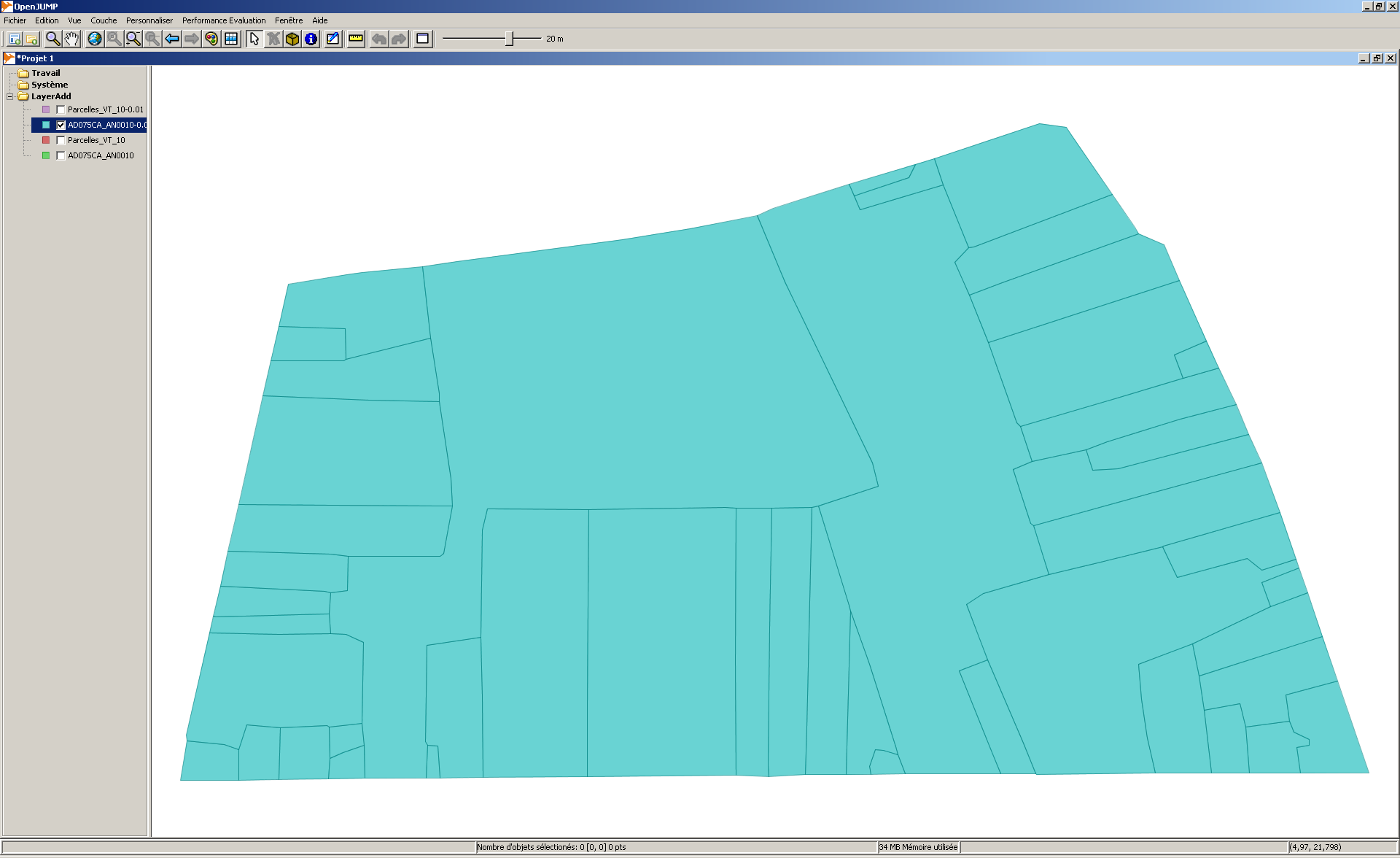Activate the Pan hand tool
Screen dimensions: 1400x858
pyautogui.click(x=71, y=39)
